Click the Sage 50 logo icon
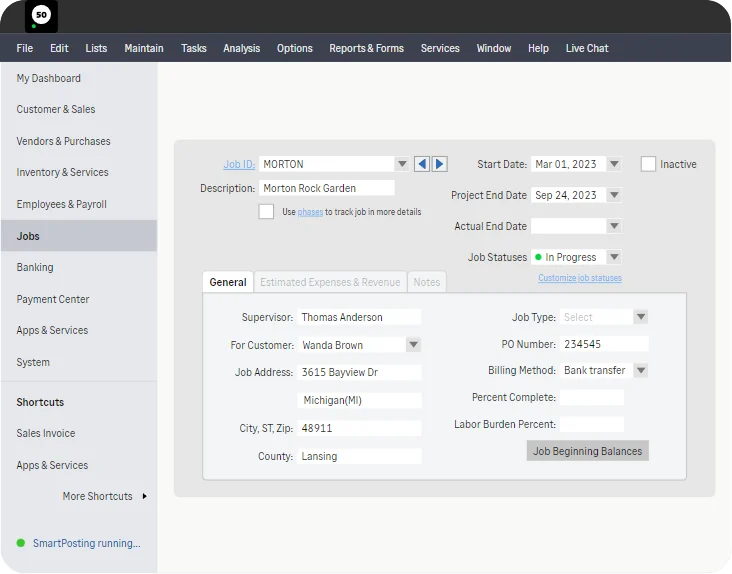Image resolution: width=732 pixels, height=574 pixels. pyautogui.click(x=42, y=16)
